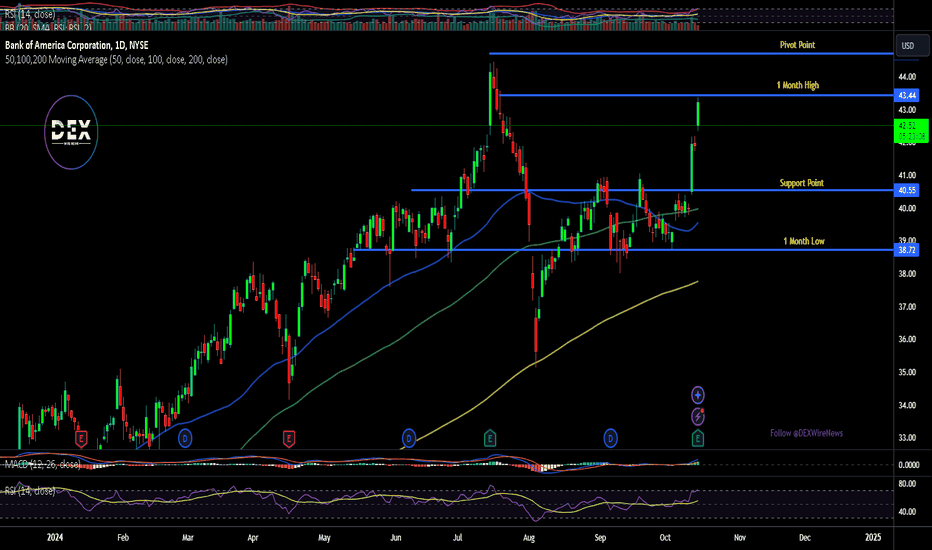Click the 44.00 value on price axis
The width and height of the screenshot is (932, 550).
(907, 77)
